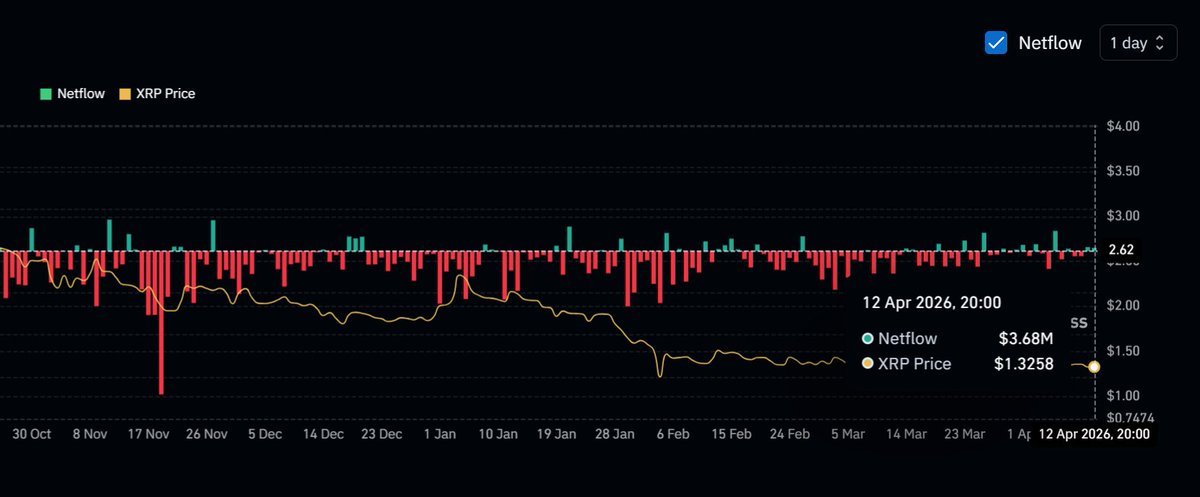Click the green Netflow legend swatch

tap(46, 94)
